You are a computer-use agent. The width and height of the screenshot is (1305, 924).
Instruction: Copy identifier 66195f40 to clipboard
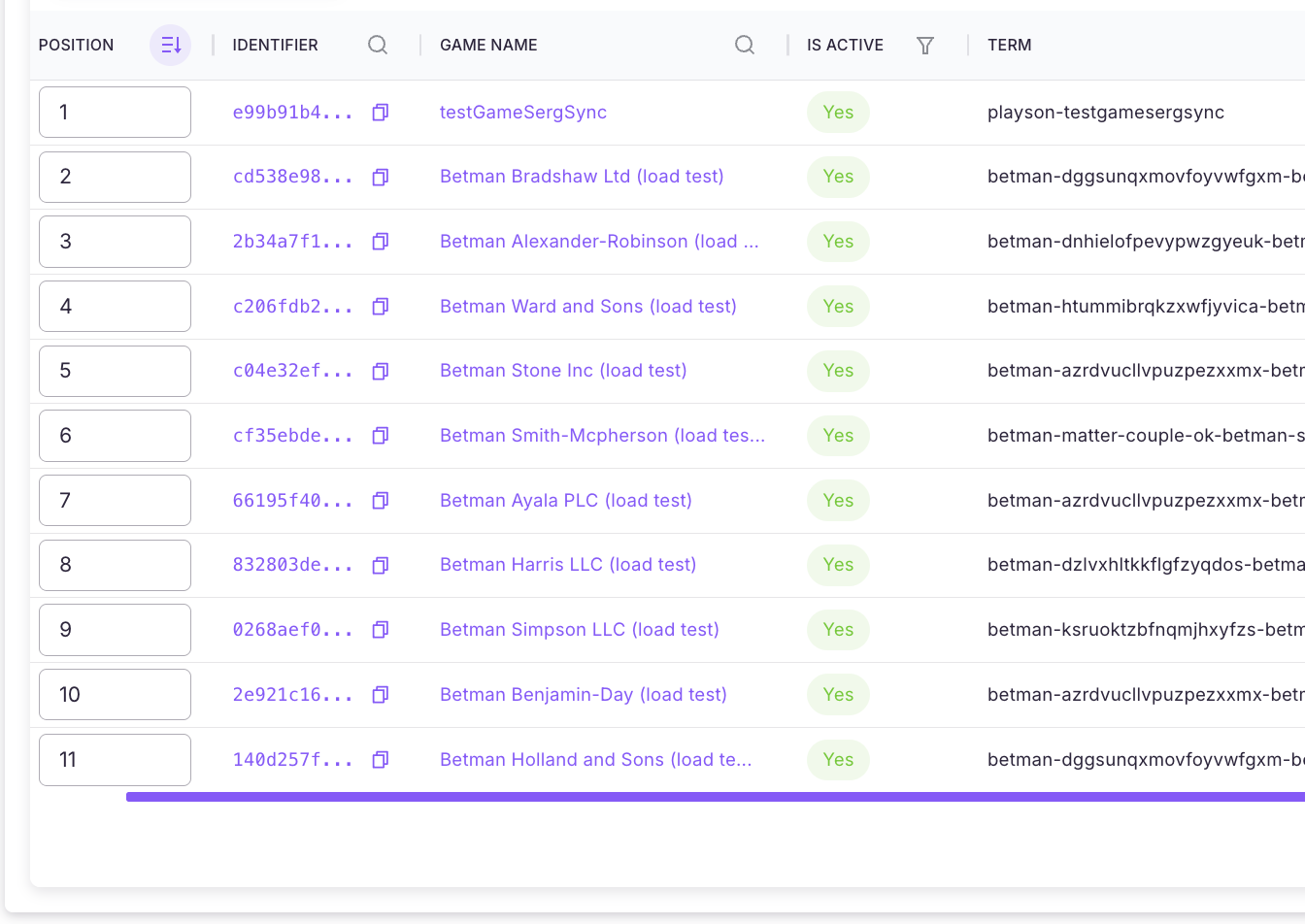381,501
